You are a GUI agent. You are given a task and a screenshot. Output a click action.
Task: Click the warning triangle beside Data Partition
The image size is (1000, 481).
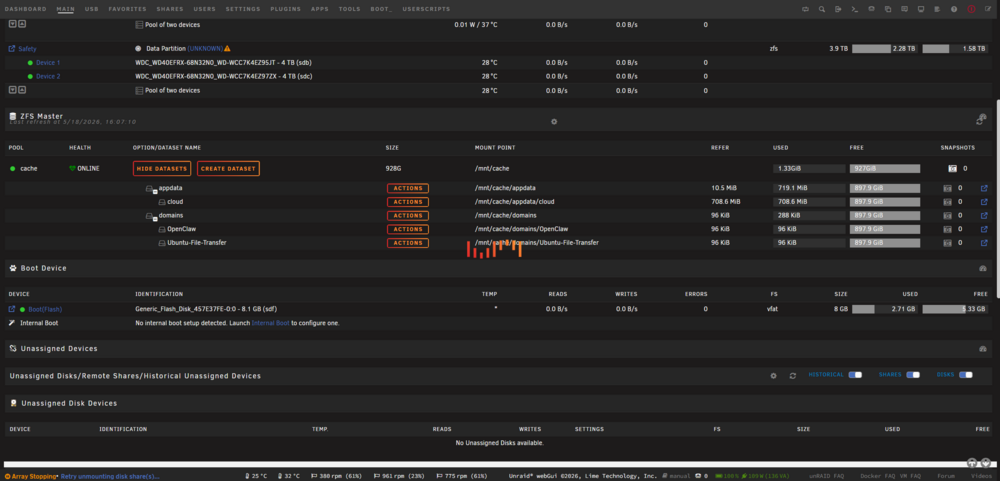[x=227, y=48]
